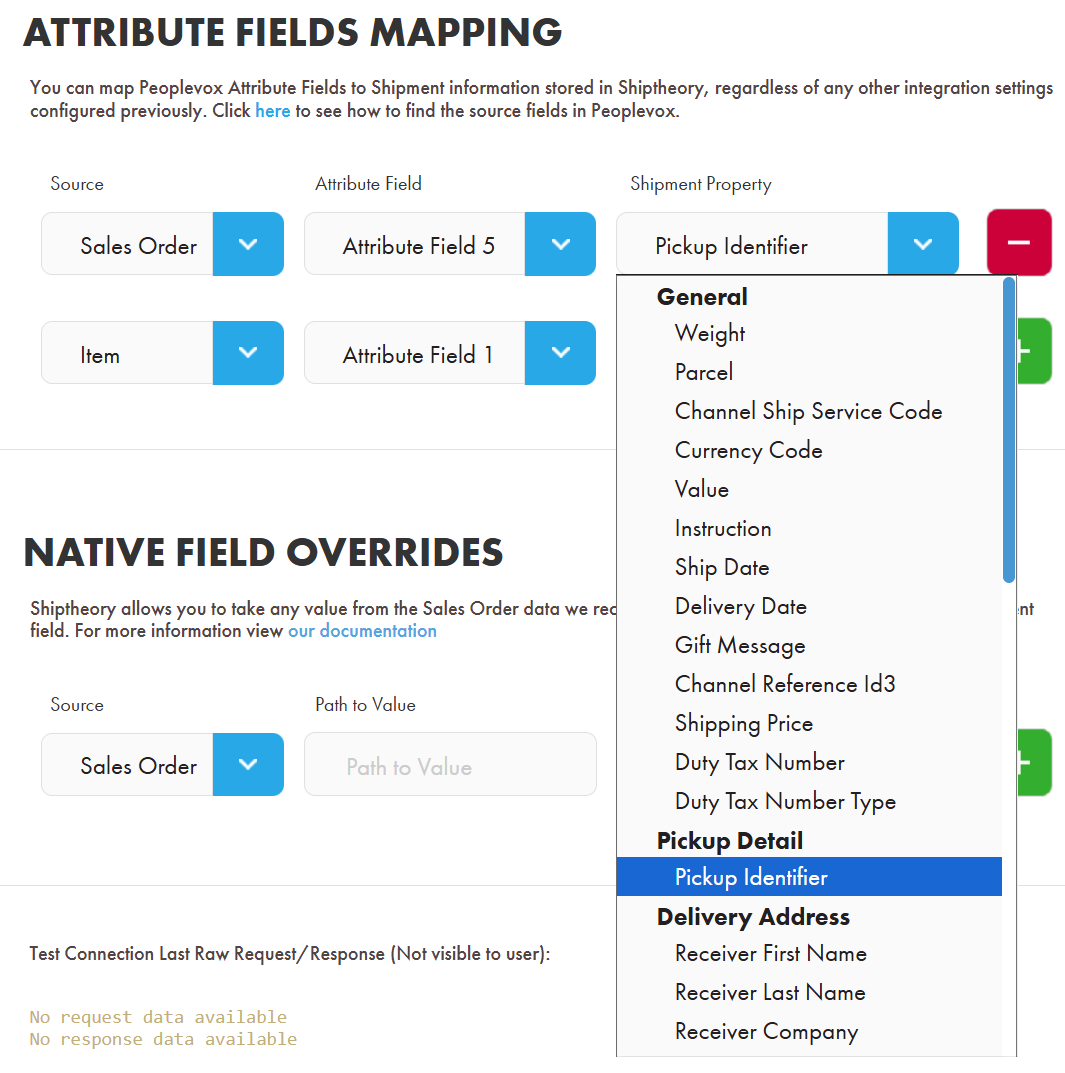
Task: Choose Gift Message option
Action: (x=809, y=645)
